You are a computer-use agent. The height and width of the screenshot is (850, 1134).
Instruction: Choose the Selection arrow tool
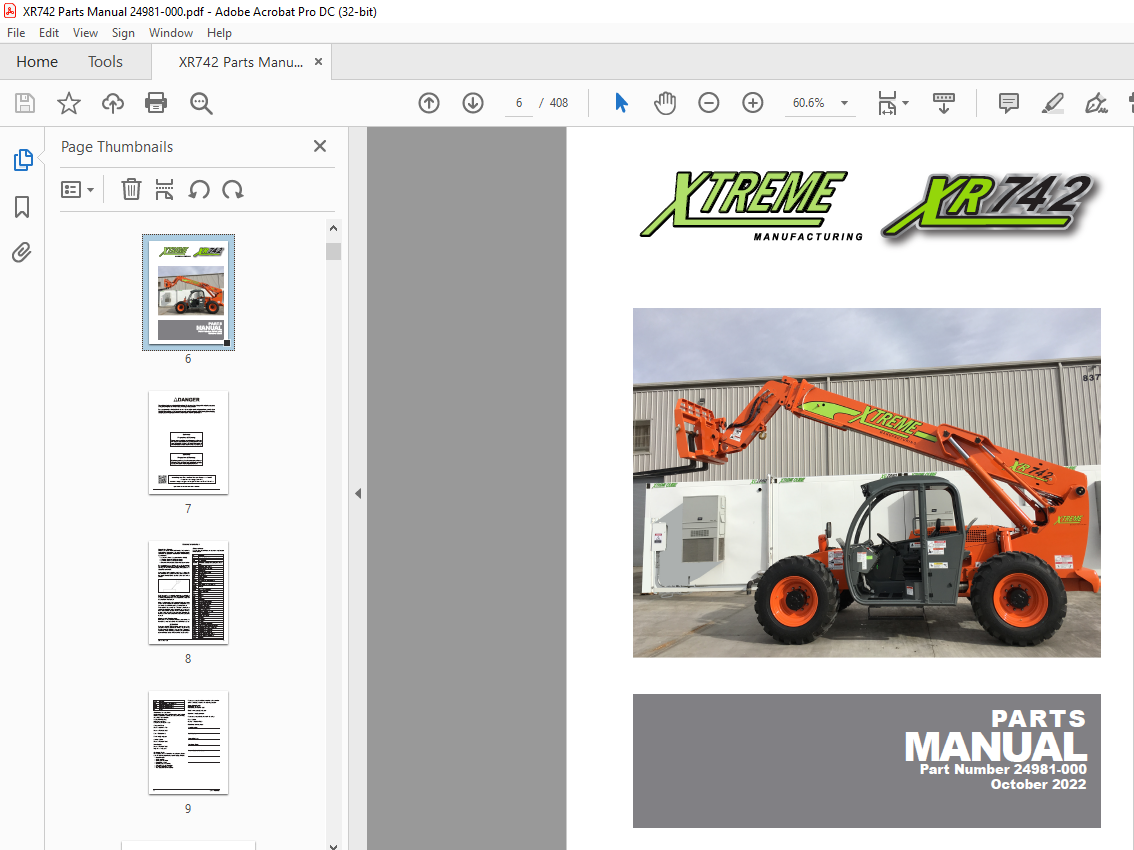tap(621, 103)
